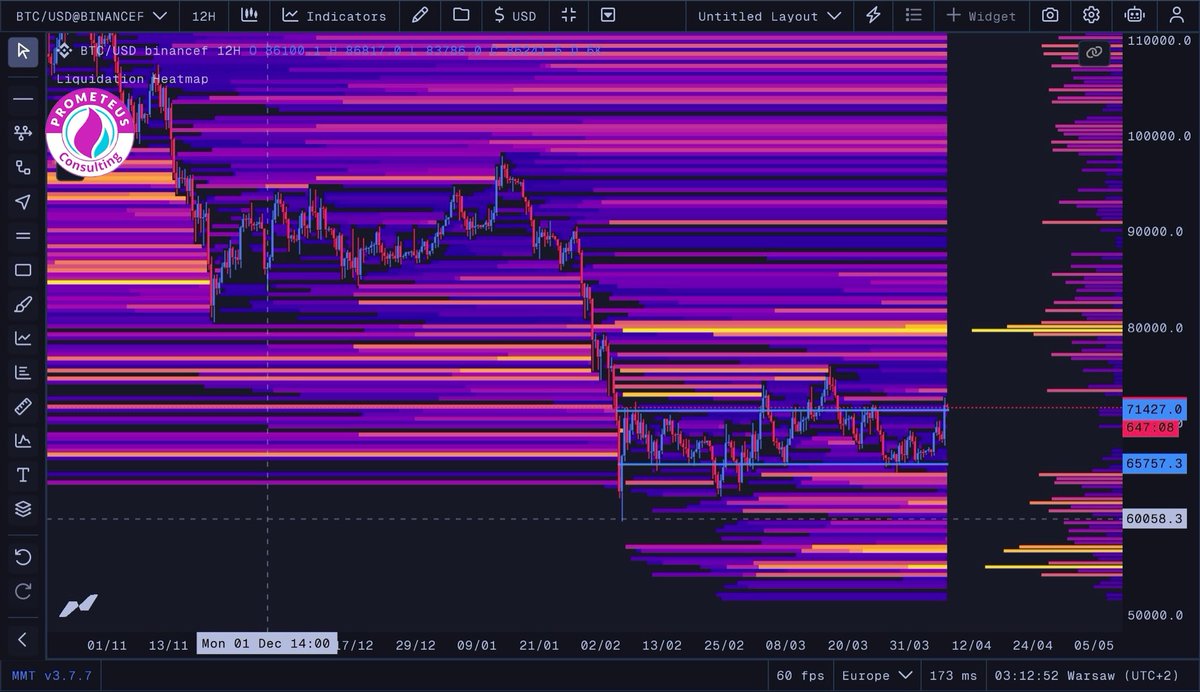Viewport: 1200px width, 692px height.
Task: Click the BTC/USD binancef 12H chart title
Action: [160, 49]
